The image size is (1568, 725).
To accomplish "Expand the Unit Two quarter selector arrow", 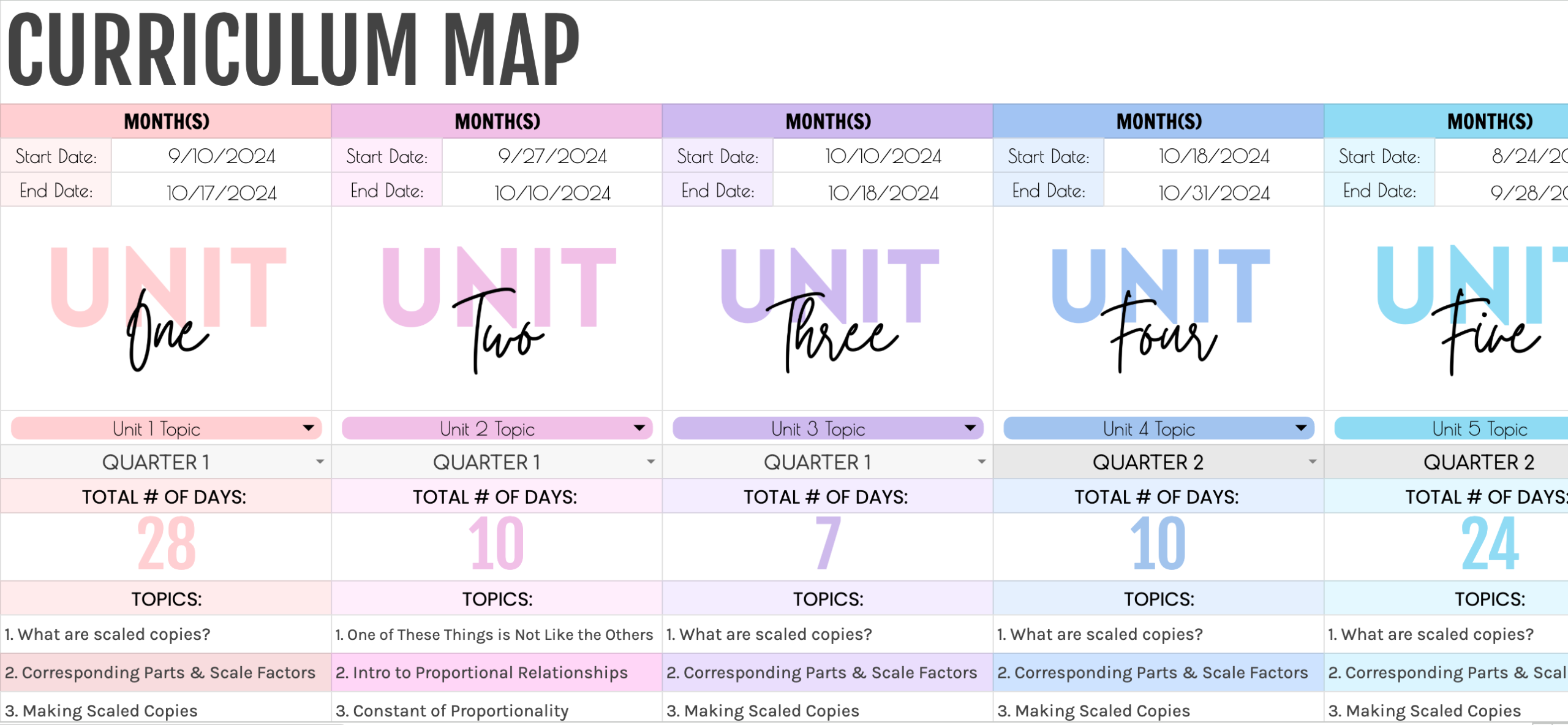I will [x=650, y=461].
